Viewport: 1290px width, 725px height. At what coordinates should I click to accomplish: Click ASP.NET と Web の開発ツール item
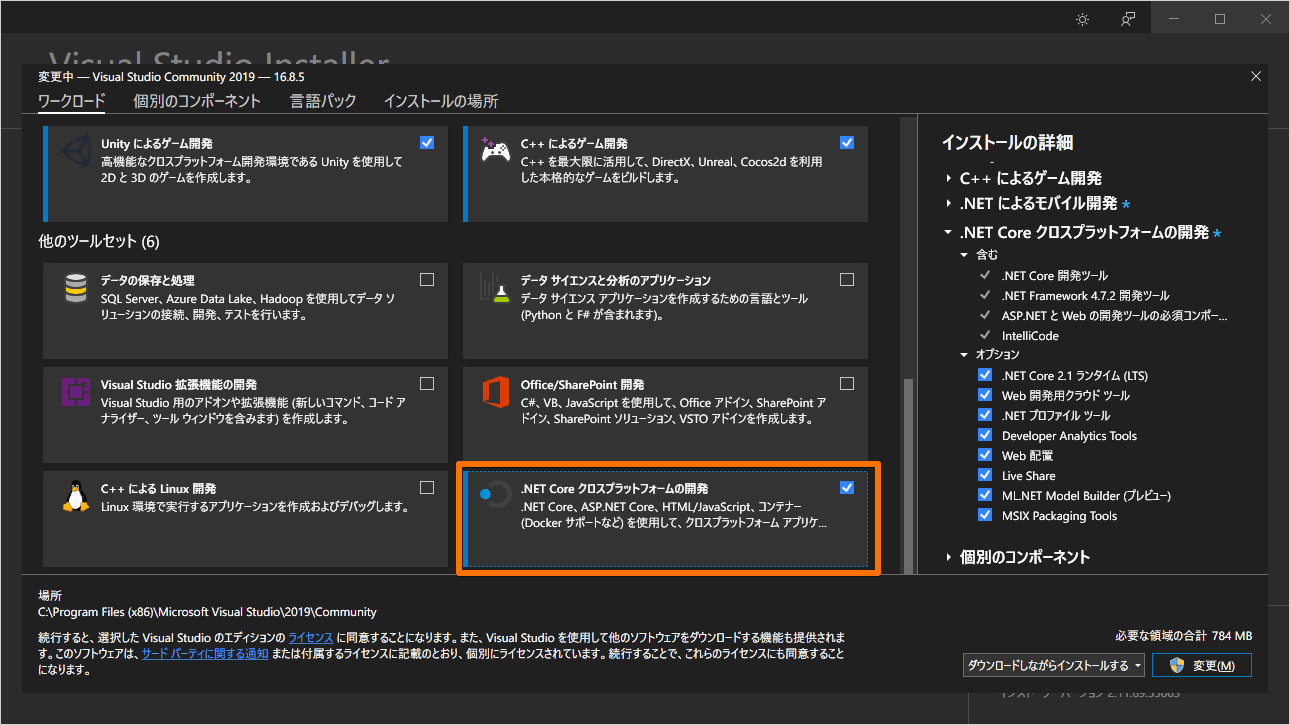point(1114,315)
